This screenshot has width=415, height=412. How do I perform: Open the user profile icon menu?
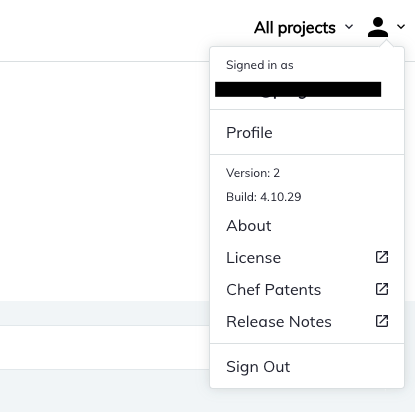[378, 27]
